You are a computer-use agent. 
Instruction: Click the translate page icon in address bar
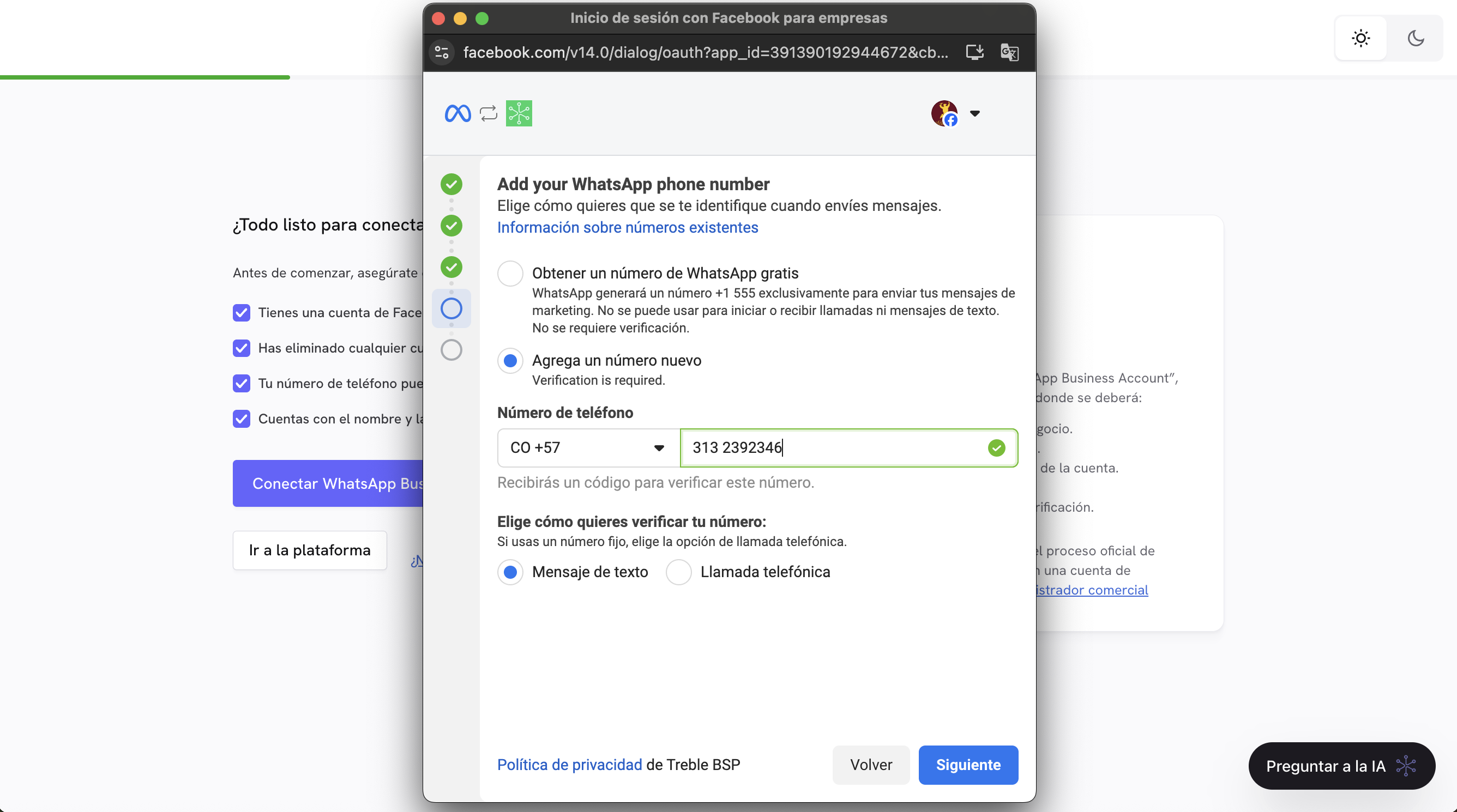(1010, 52)
